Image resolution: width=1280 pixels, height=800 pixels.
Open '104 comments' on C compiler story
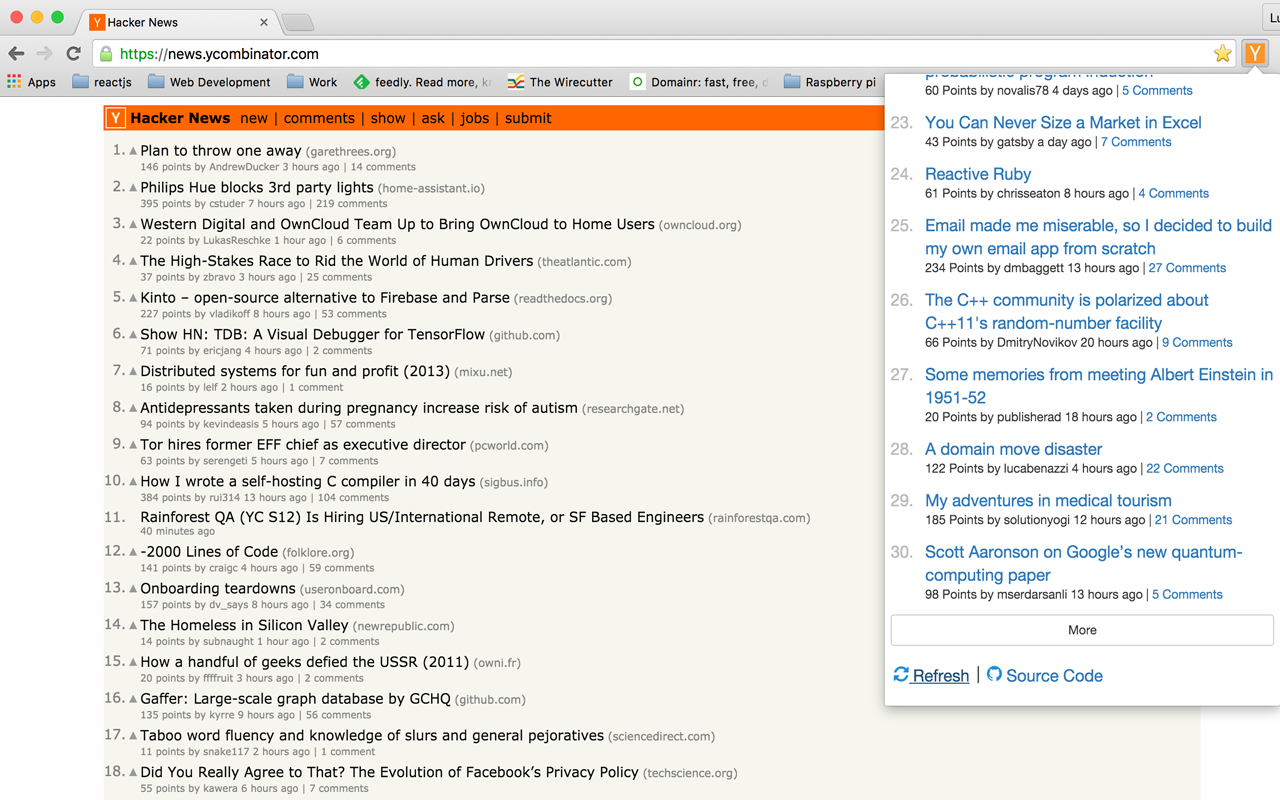353,497
